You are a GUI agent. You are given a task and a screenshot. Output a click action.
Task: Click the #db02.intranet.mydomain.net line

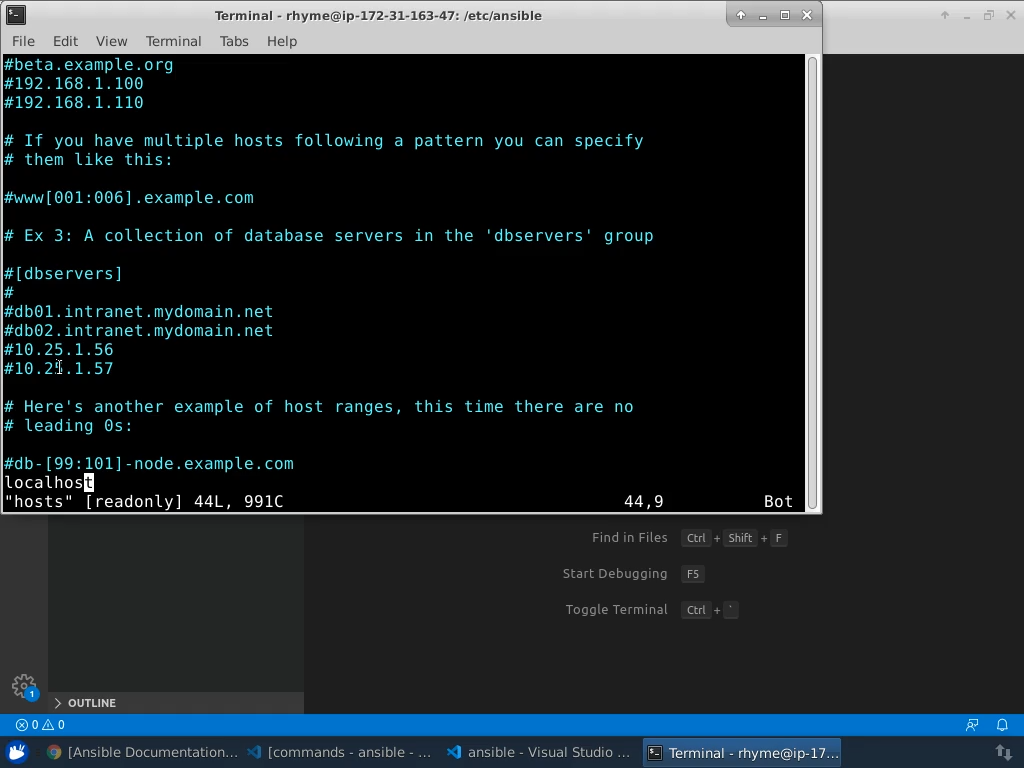(138, 330)
